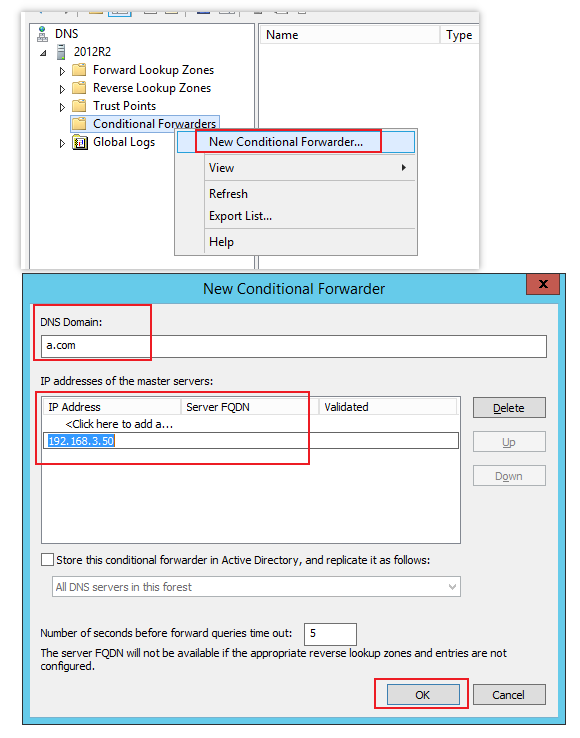Click the Forward Lookup Zones folder icon

[79, 70]
